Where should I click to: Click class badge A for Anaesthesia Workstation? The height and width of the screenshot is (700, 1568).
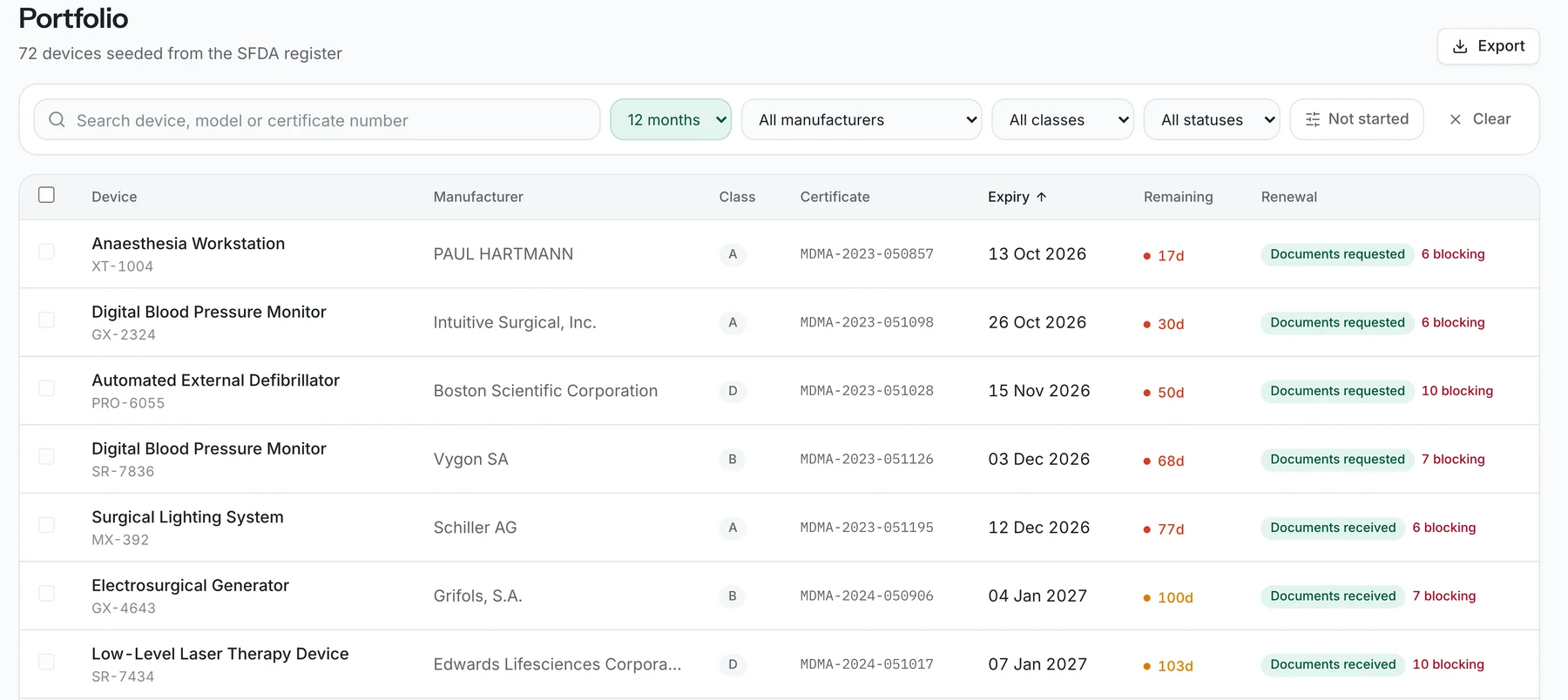(x=733, y=254)
